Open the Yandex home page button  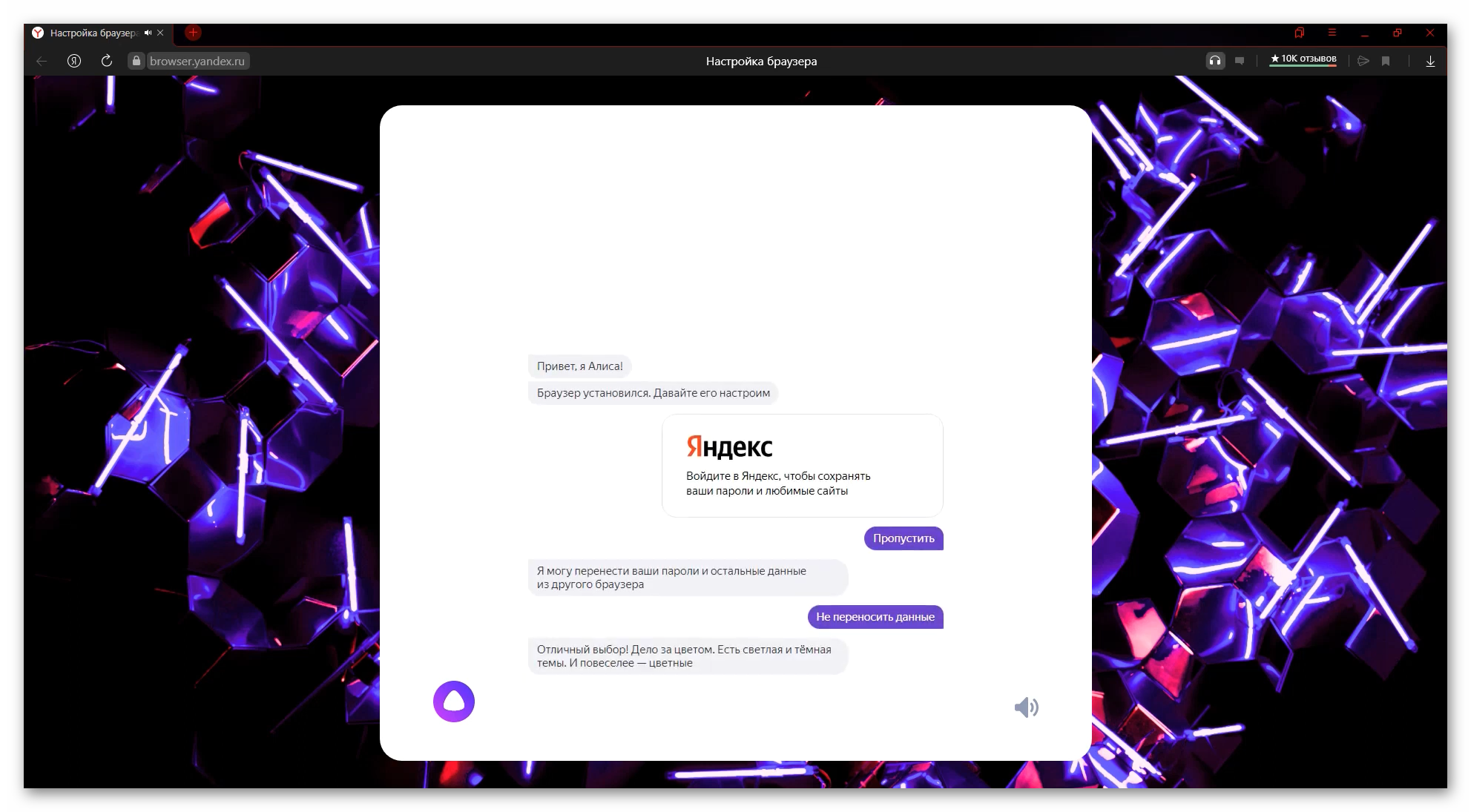coord(74,61)
